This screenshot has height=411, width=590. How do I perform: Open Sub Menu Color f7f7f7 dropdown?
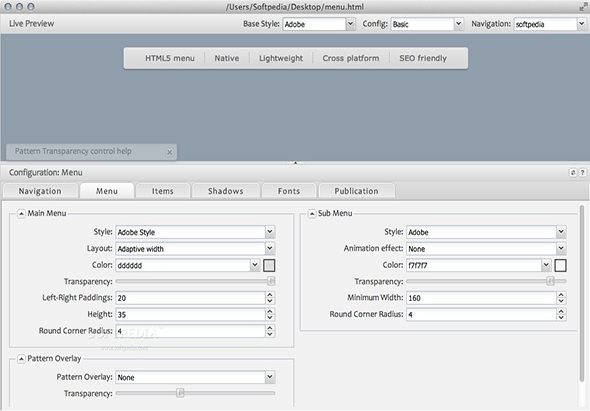[546, 265]
